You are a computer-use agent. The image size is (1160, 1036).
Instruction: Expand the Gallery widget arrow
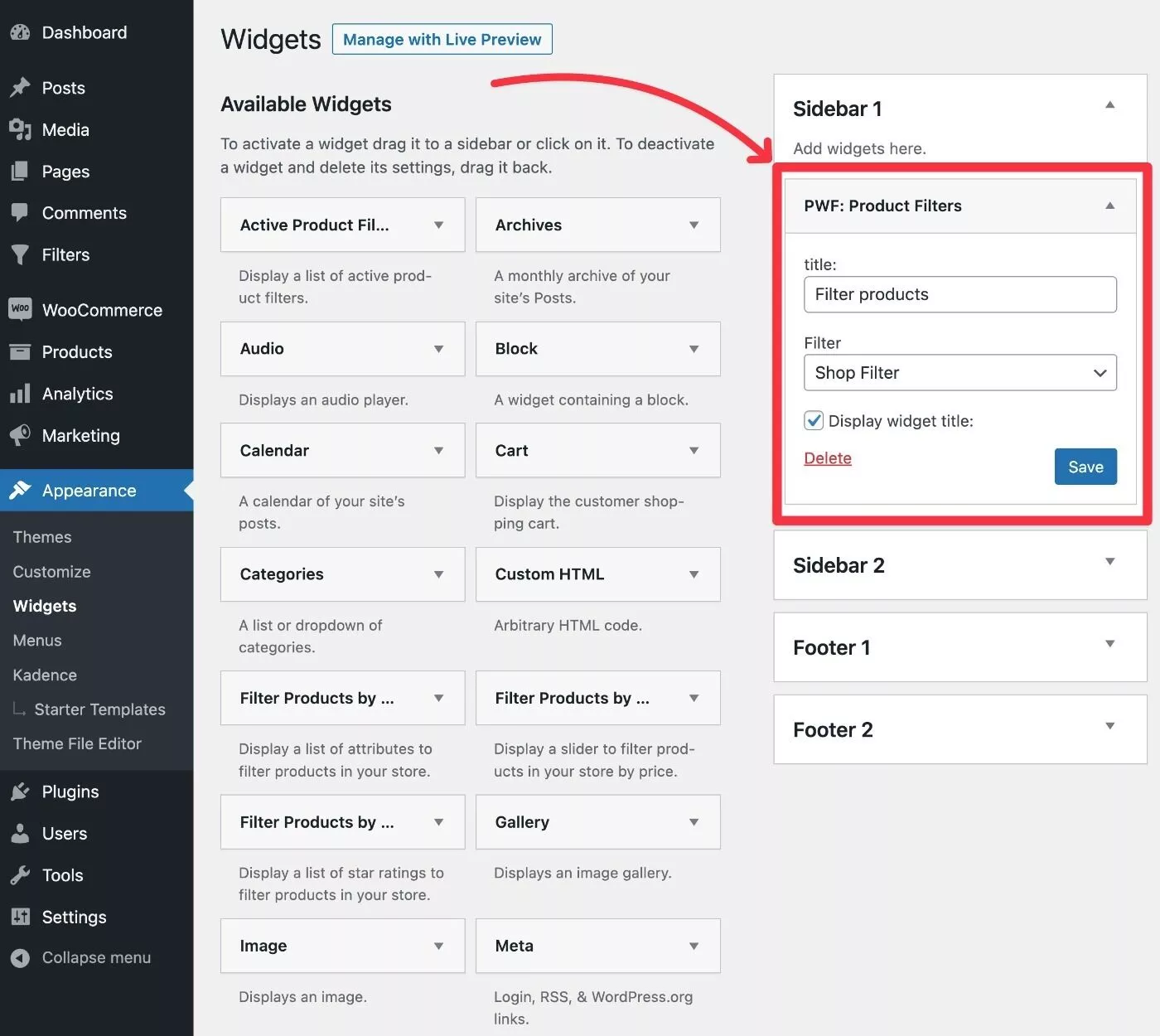point(694,822)
